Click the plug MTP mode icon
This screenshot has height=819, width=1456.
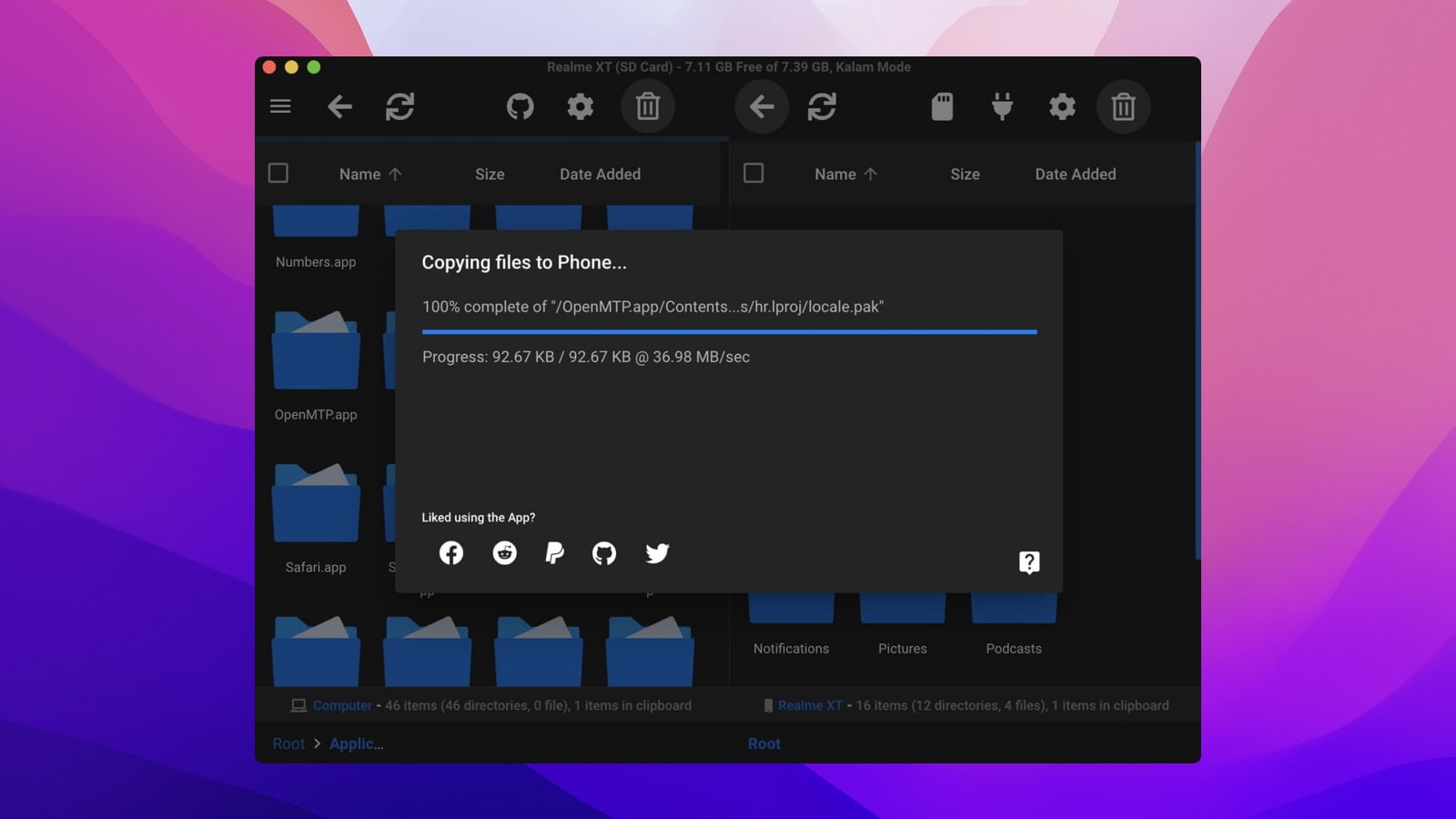[1002, 106]
